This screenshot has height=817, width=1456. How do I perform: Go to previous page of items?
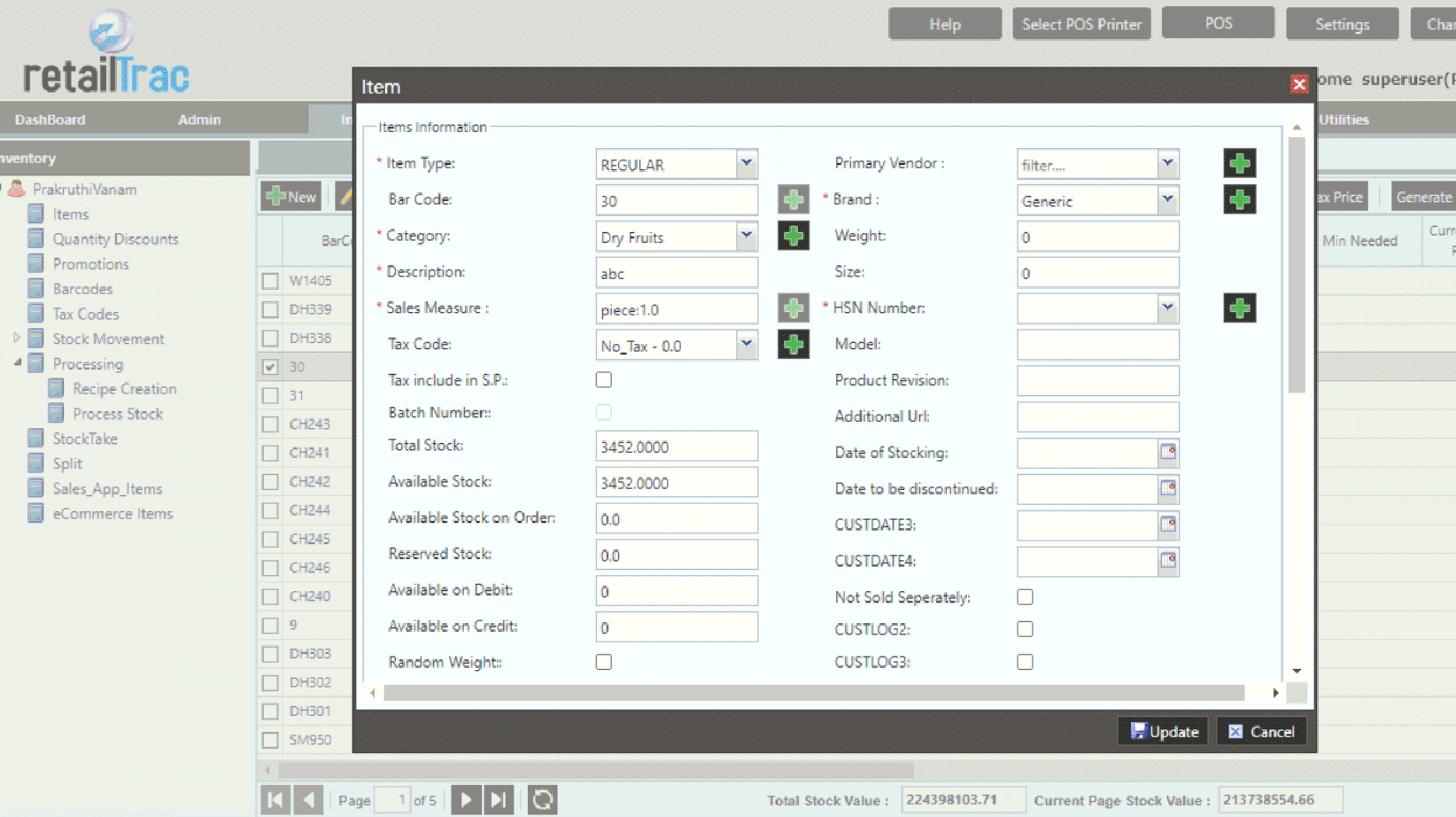308,800
